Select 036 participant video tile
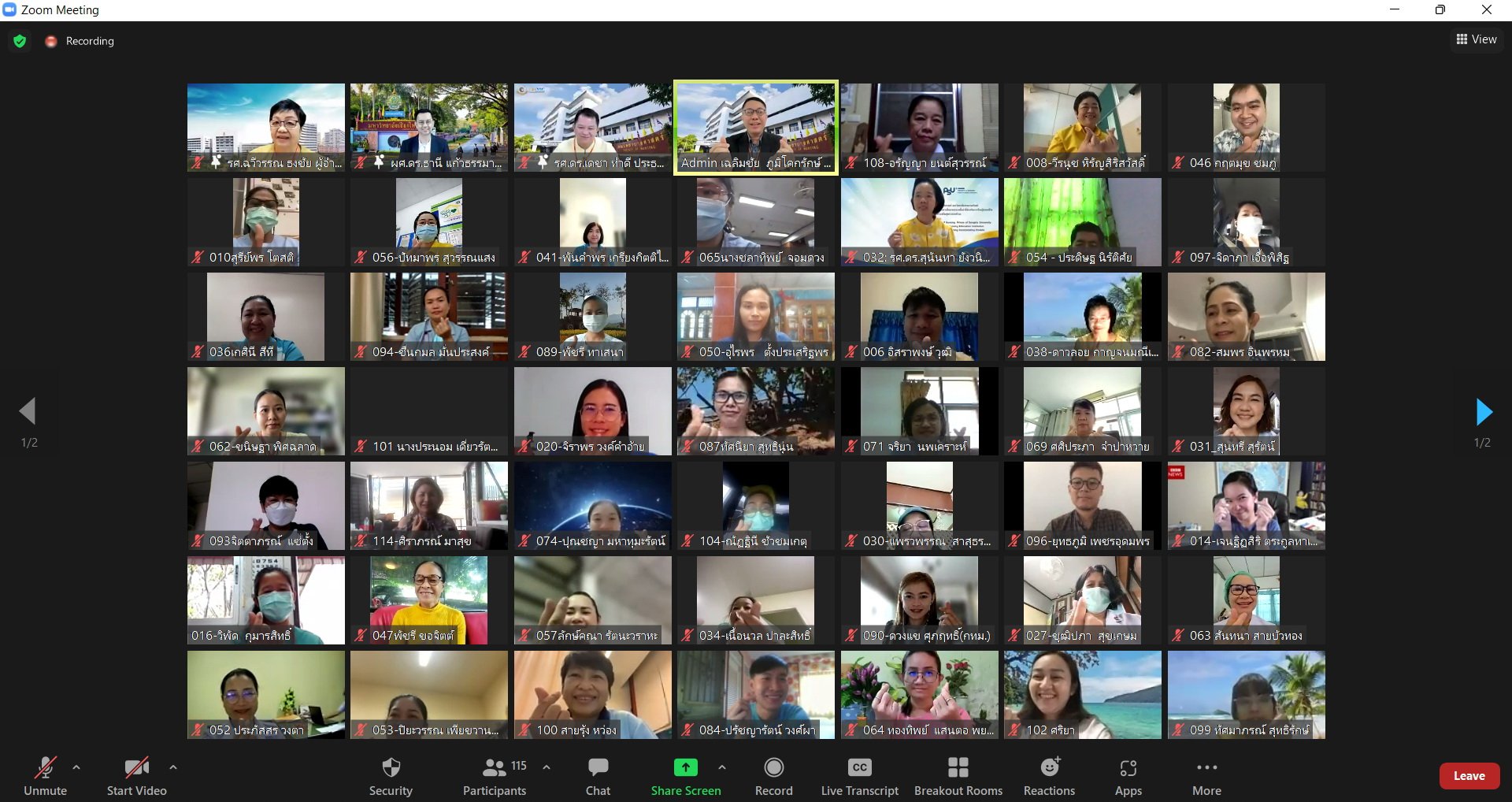Image resolution: width=1512 pixels, height=802 pixels. pos(266,317)
